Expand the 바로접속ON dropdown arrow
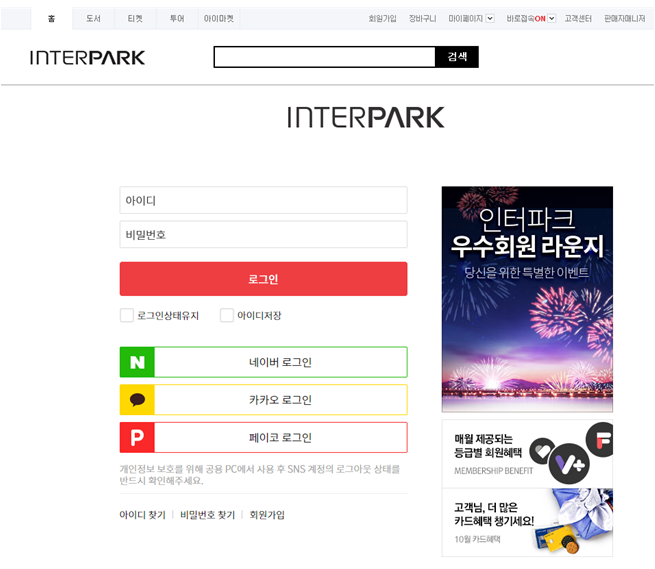This screenshot has height=569, width=655. tap(551, 18)
